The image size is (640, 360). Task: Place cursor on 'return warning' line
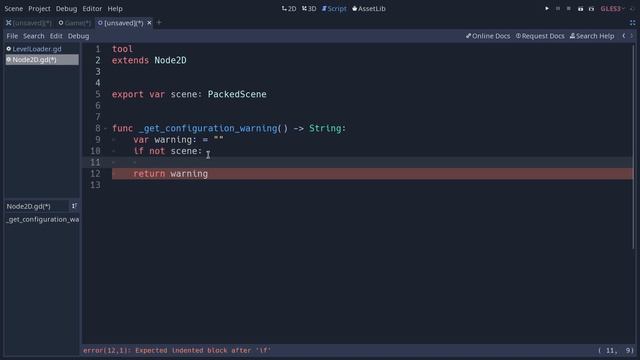(372, 173)
